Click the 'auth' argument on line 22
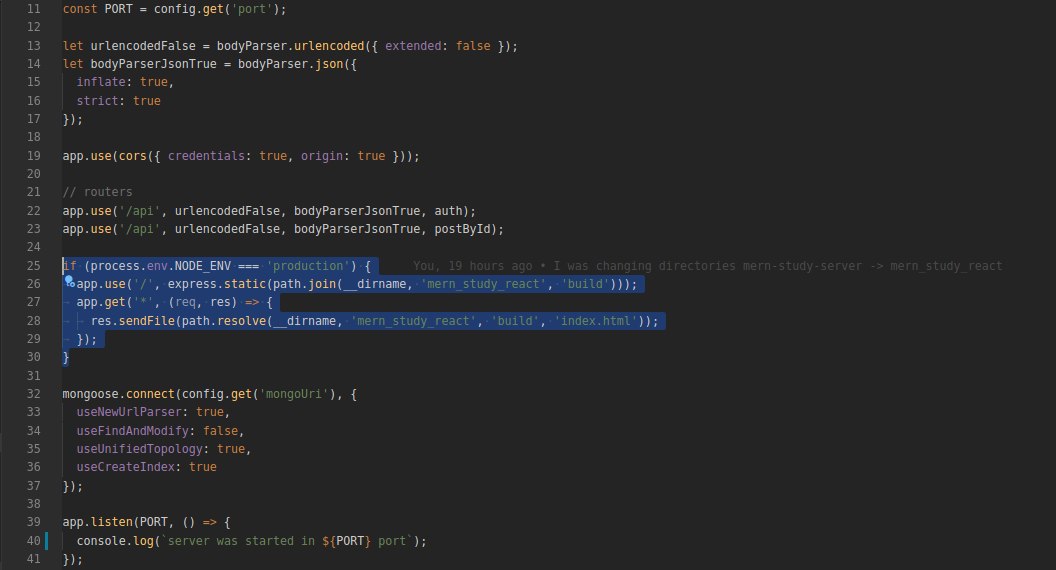Viewport: 1056px width, 570px height. (448, 211)
